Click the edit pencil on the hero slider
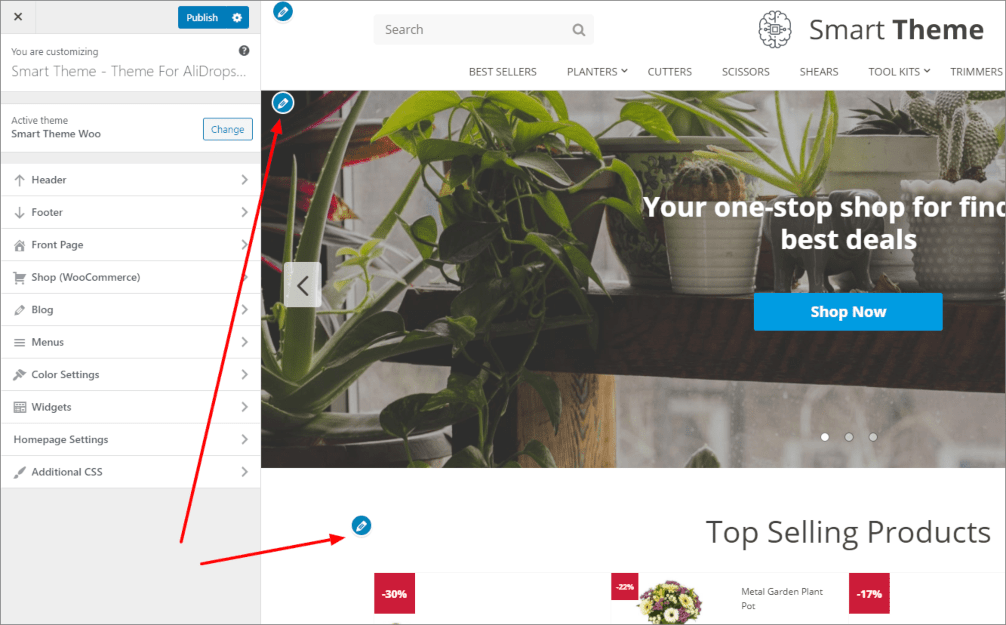The height and width of the screenshot is (625, 1006). [x=283, y=103]
